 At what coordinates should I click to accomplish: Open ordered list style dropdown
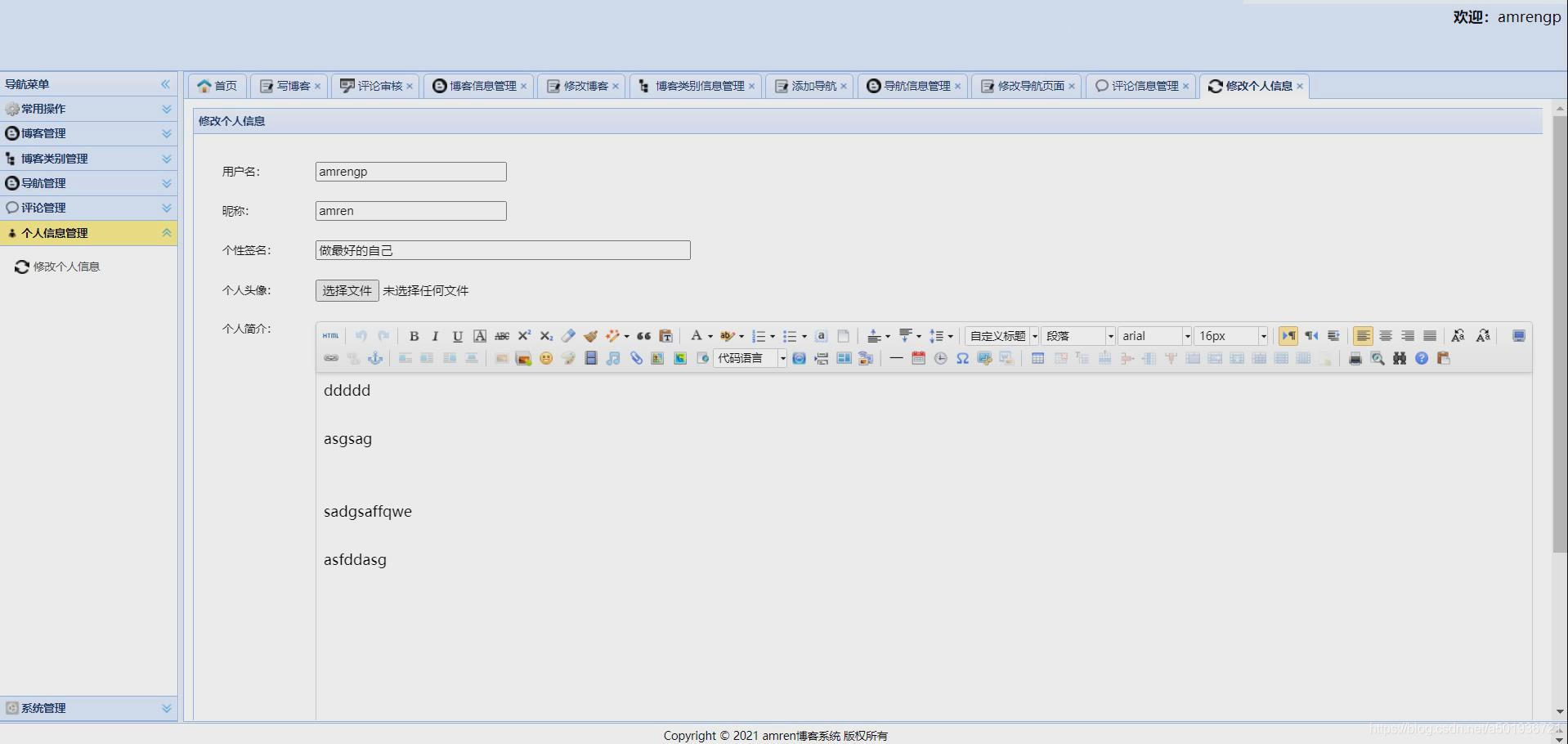pos(773,336)
